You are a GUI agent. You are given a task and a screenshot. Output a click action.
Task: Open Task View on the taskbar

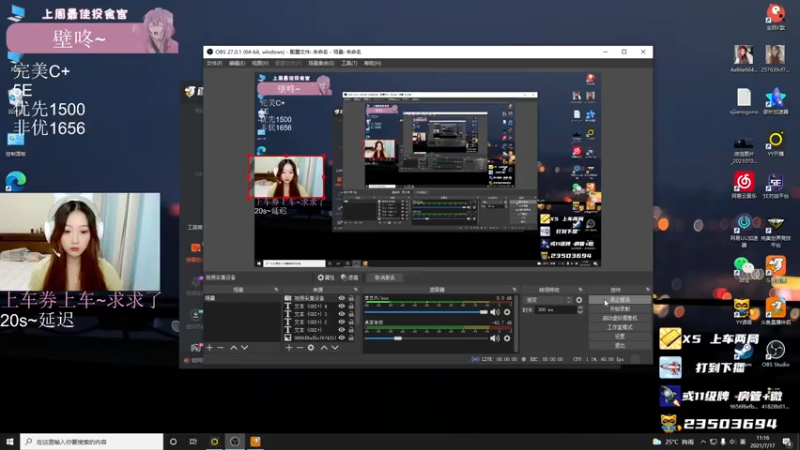pyautogui.click(x=193, y=441)
